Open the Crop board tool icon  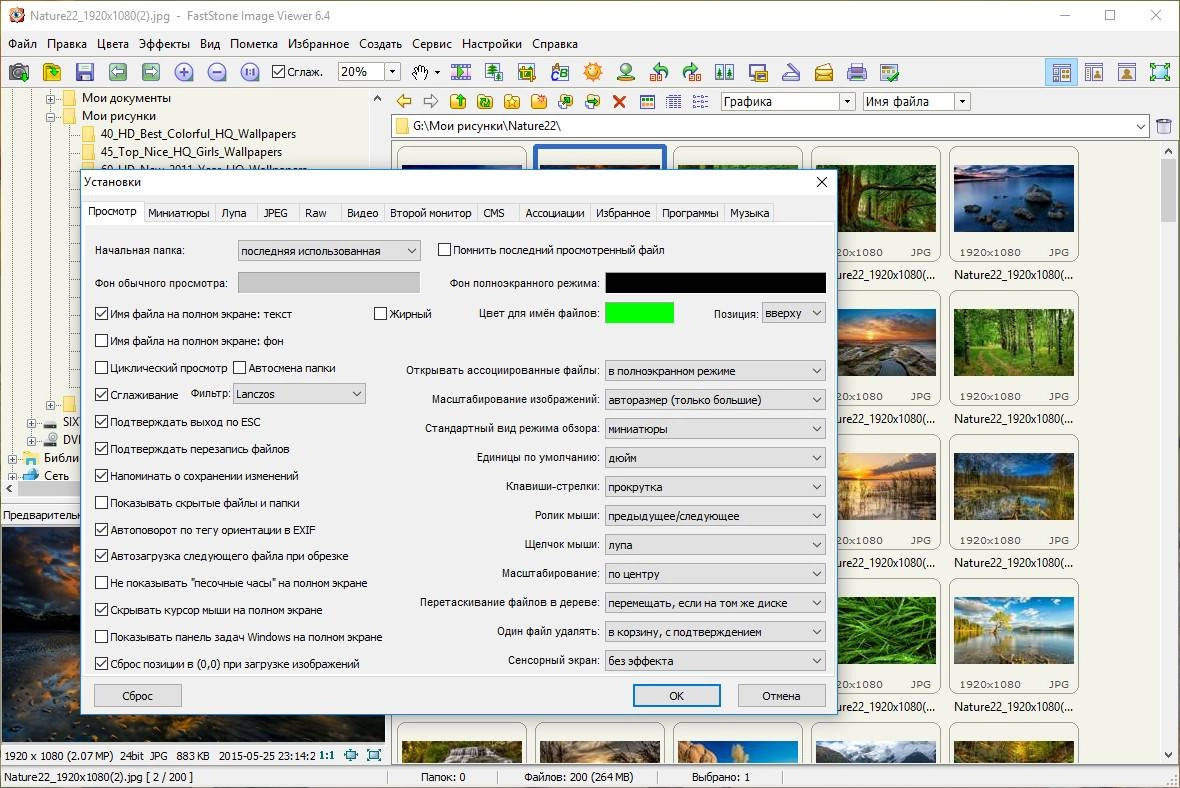point(527,72)
